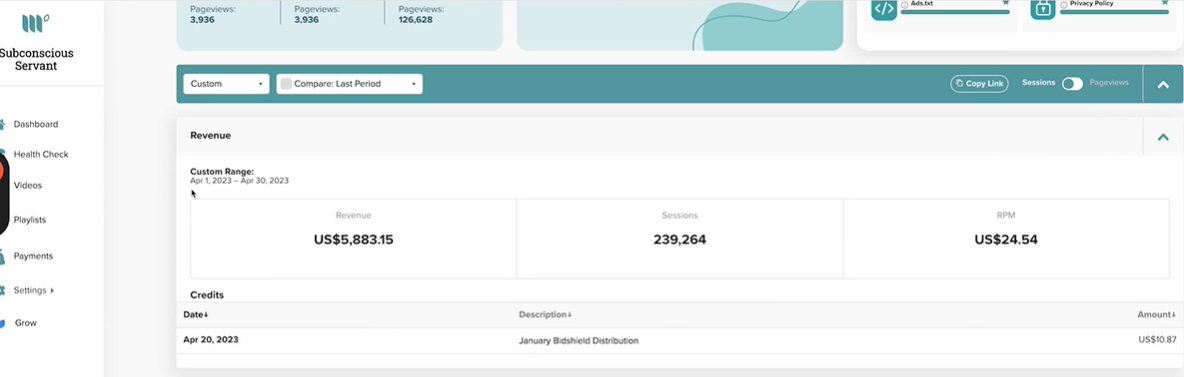This screenshot has height=377, width=1184.
Task: Click the info icon beside Ads.txt
Action: [905, 4]
